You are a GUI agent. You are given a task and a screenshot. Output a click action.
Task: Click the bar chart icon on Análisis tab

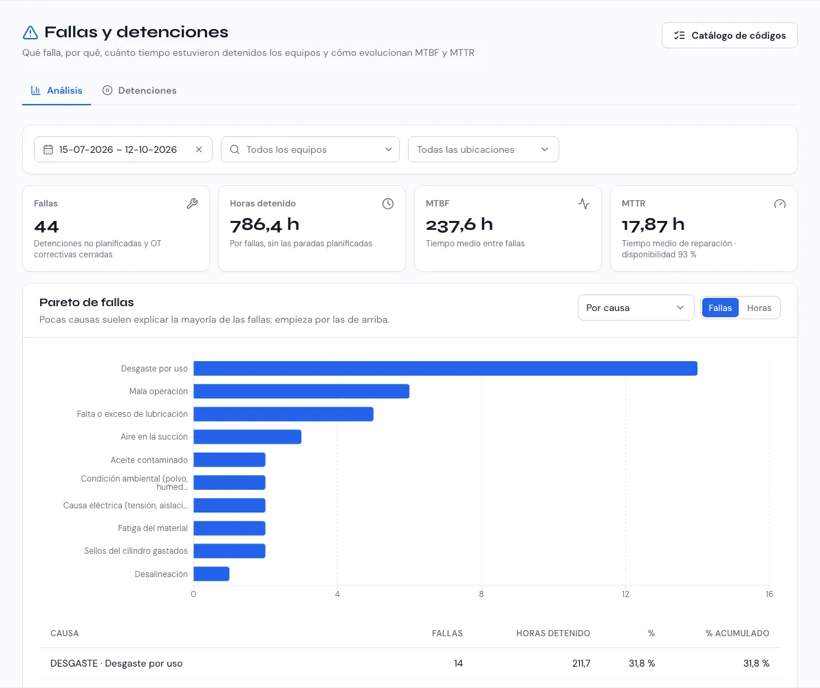coord(36,90)
